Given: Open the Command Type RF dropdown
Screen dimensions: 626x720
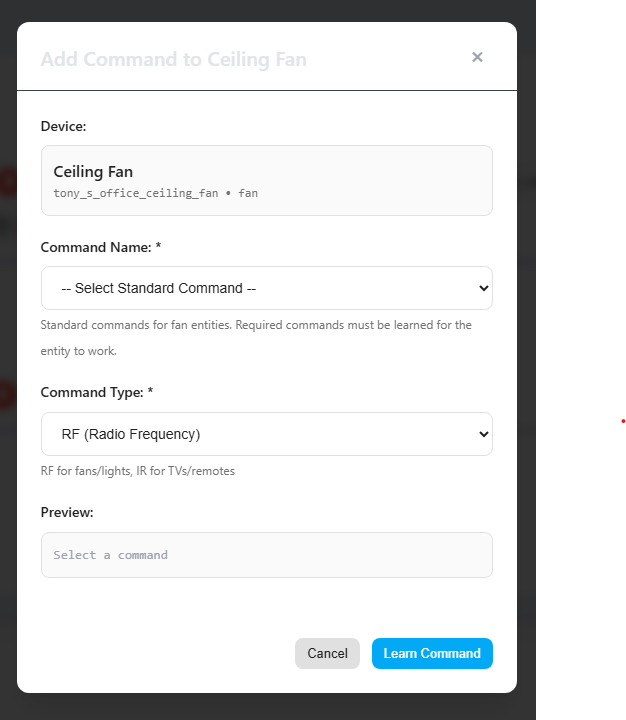Looking at the screenshot, I should (x=267, y=434).
